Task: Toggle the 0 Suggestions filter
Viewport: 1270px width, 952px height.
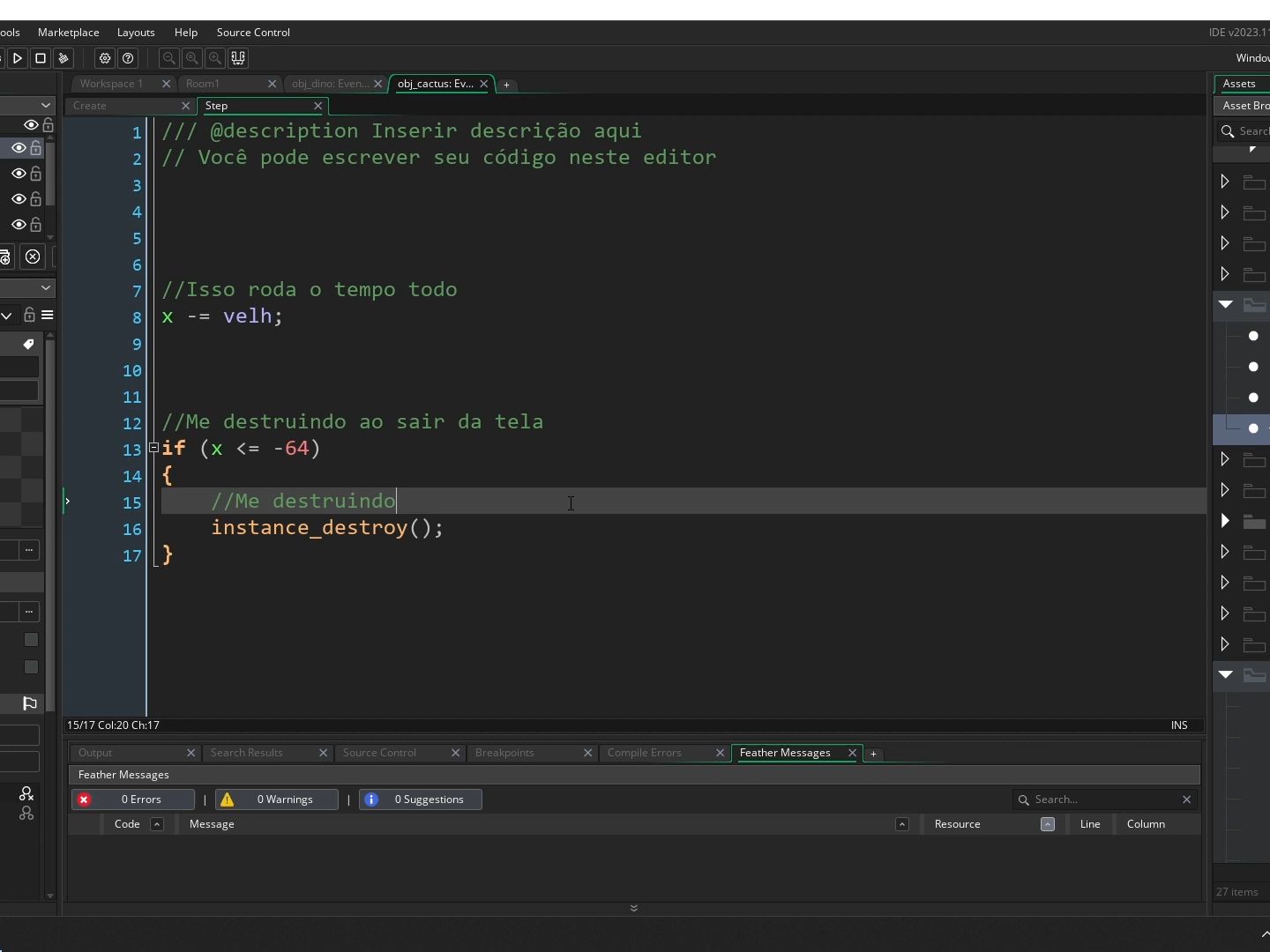Action: pos(421,800)
